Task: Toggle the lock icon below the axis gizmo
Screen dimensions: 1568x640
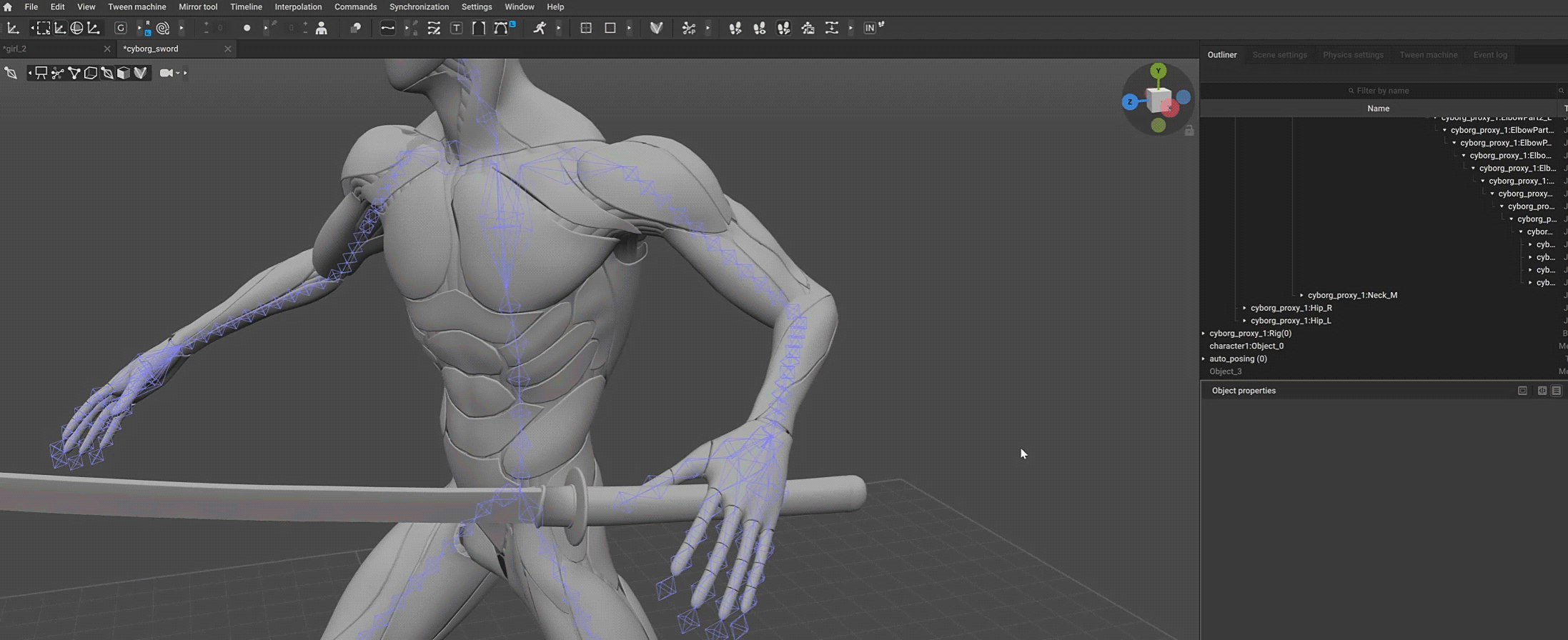Action: (1189, 131)
